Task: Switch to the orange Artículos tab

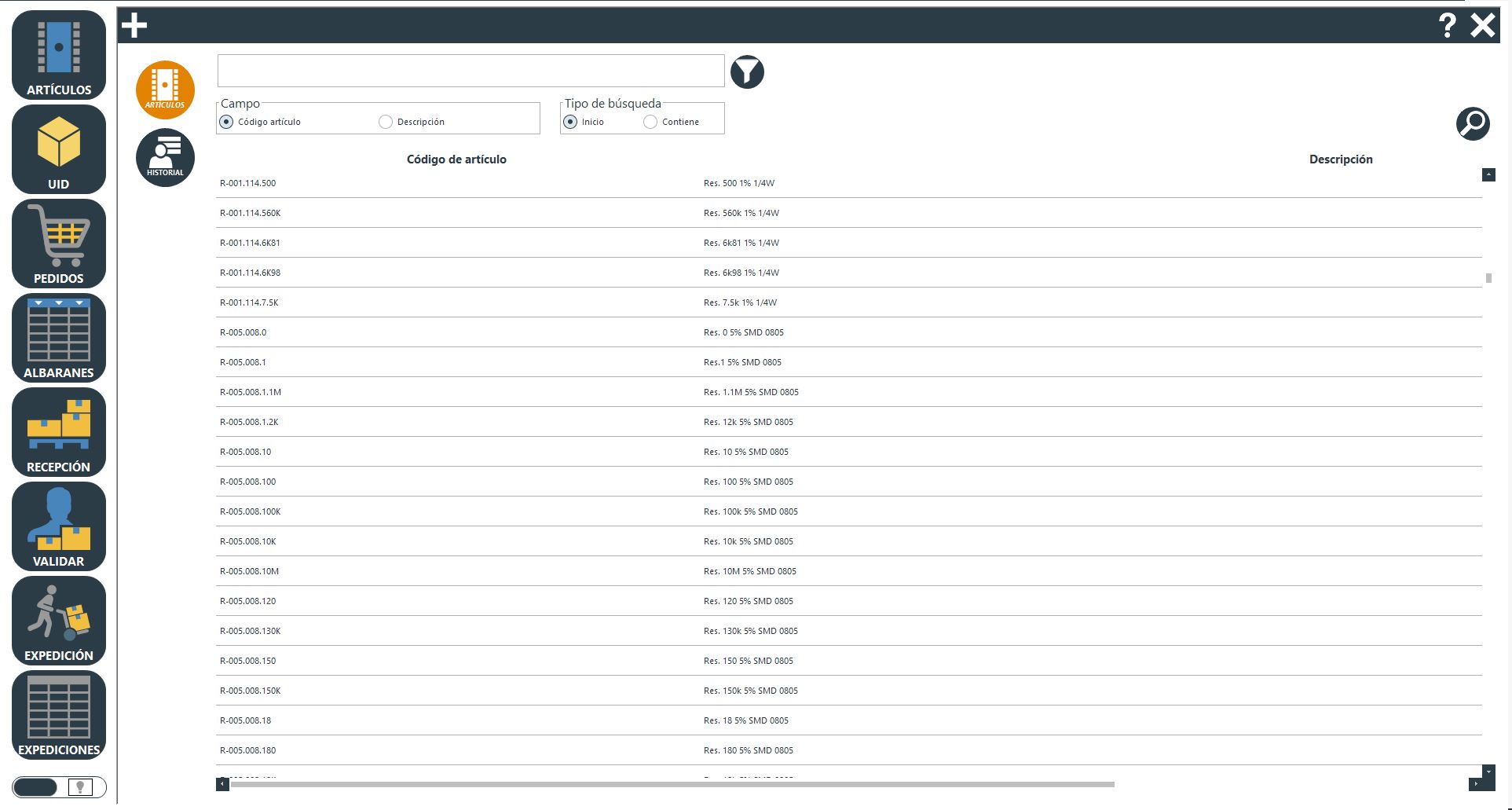Action: 165,90
